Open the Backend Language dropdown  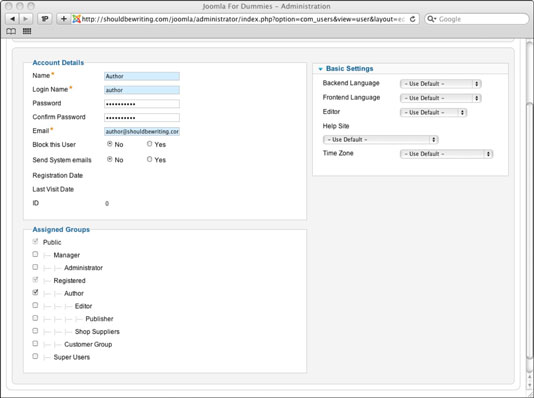click(440, 84)
